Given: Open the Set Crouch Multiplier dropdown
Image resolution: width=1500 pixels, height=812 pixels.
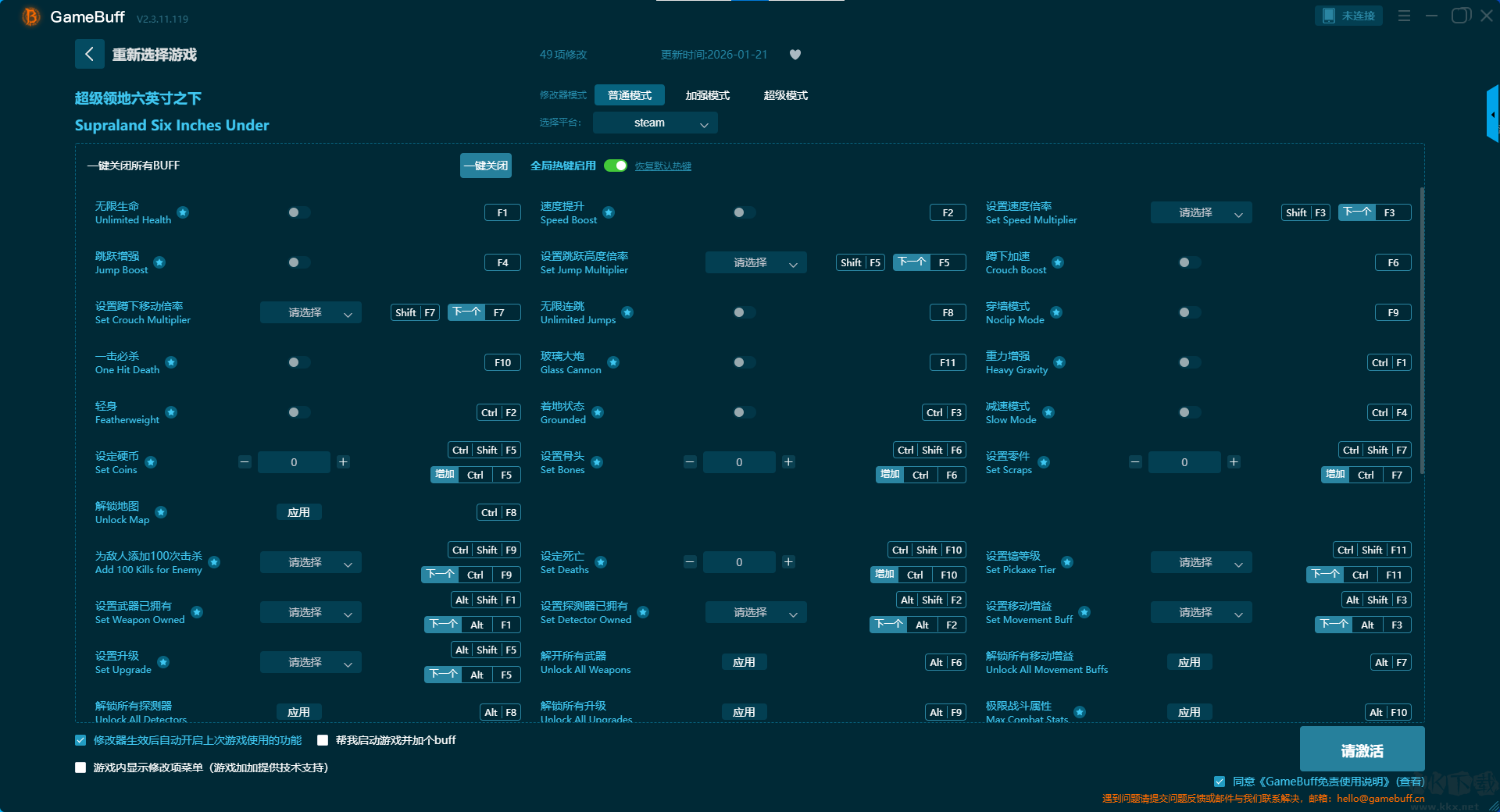Looking at the screenshot, I should point(311,312).
